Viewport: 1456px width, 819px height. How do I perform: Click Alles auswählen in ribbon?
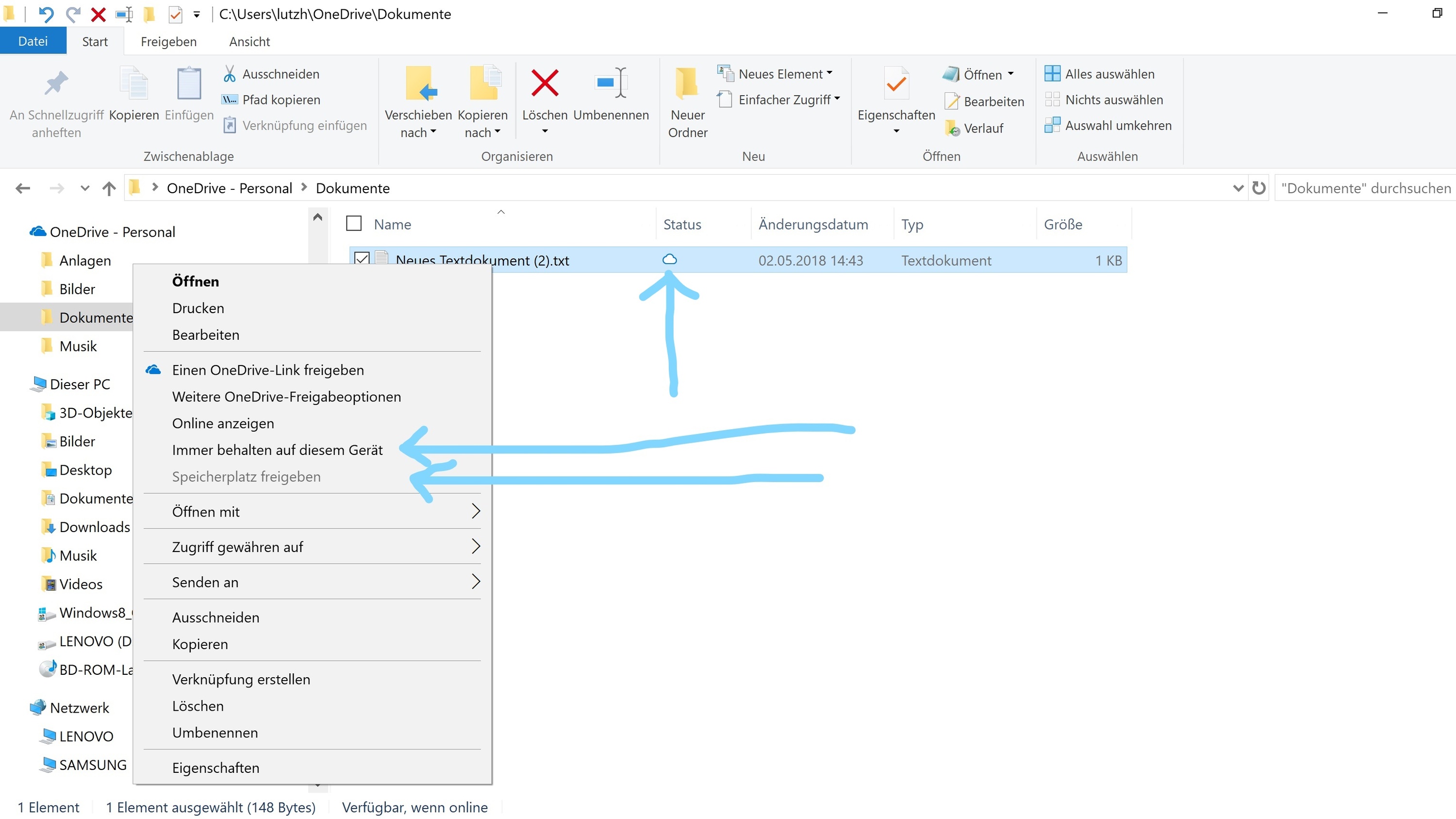point(1100,74)
